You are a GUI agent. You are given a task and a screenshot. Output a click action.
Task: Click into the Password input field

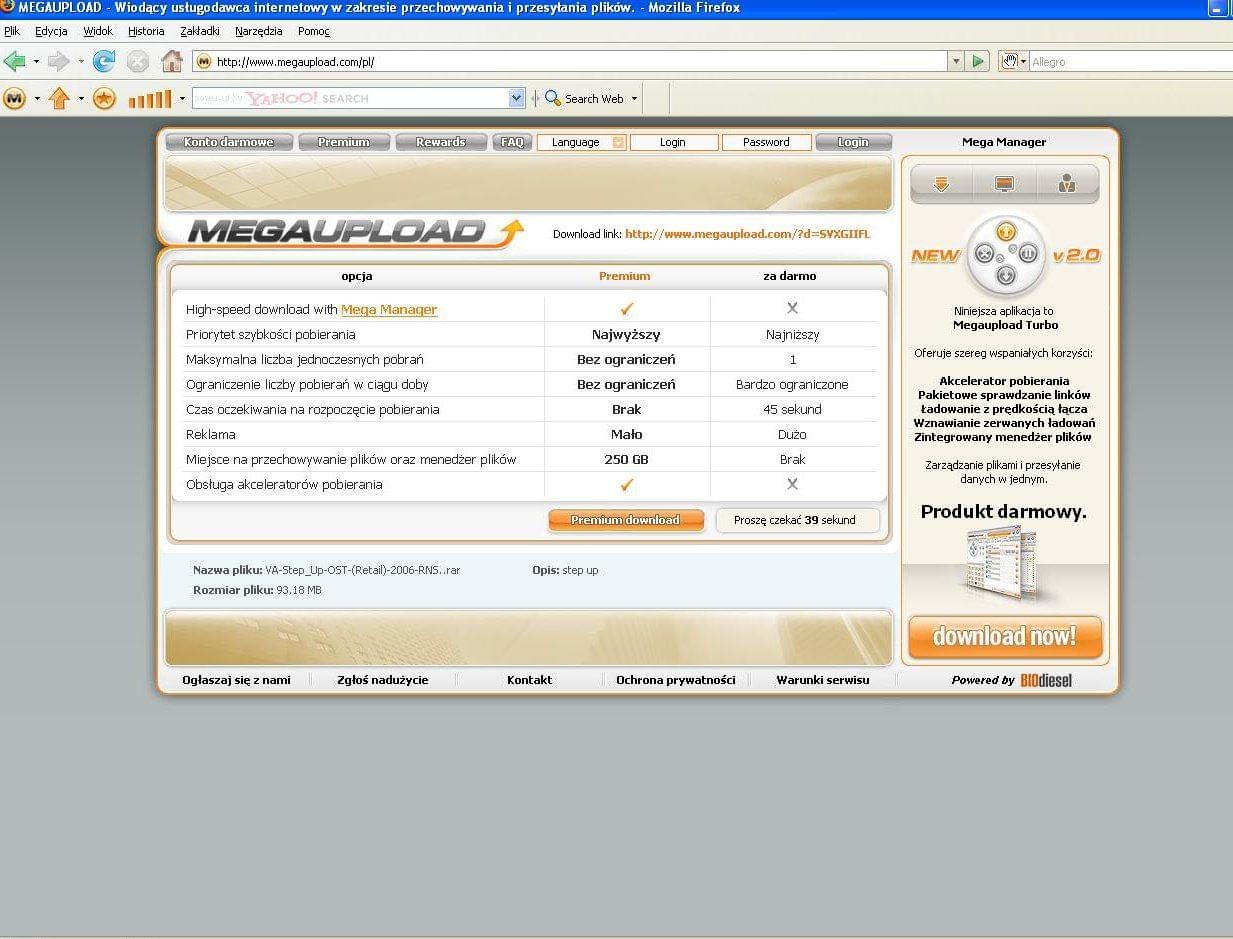pyautogui.click(x=766, y=142)
